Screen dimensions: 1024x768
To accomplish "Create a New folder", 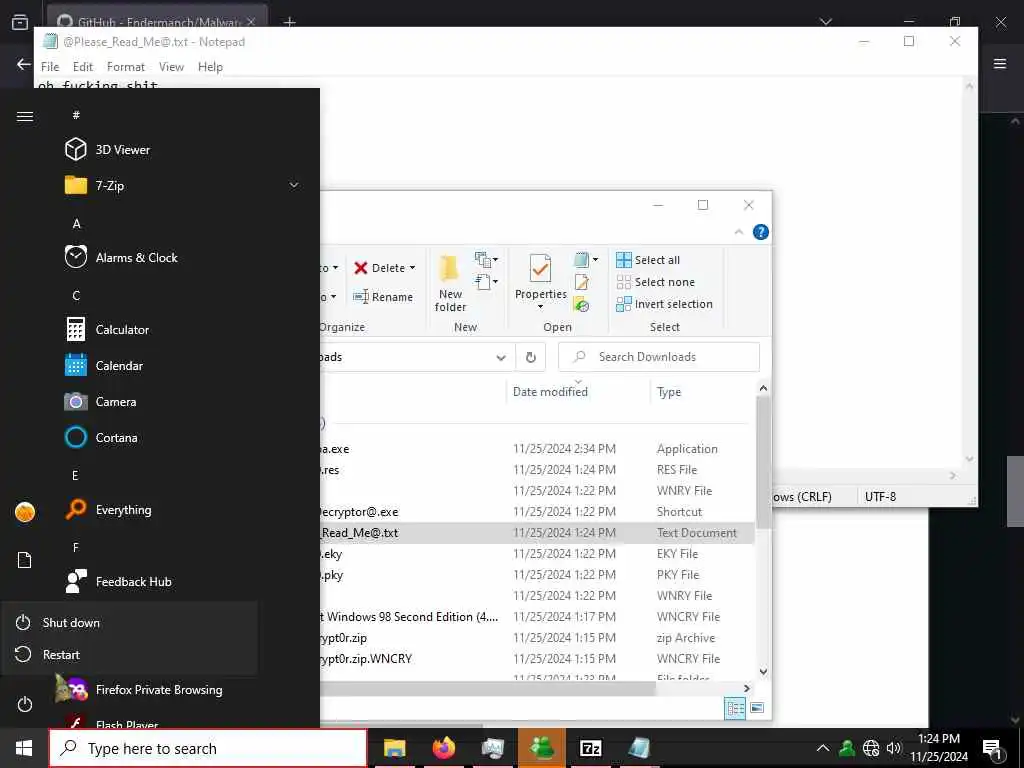I will coord(450,284).
